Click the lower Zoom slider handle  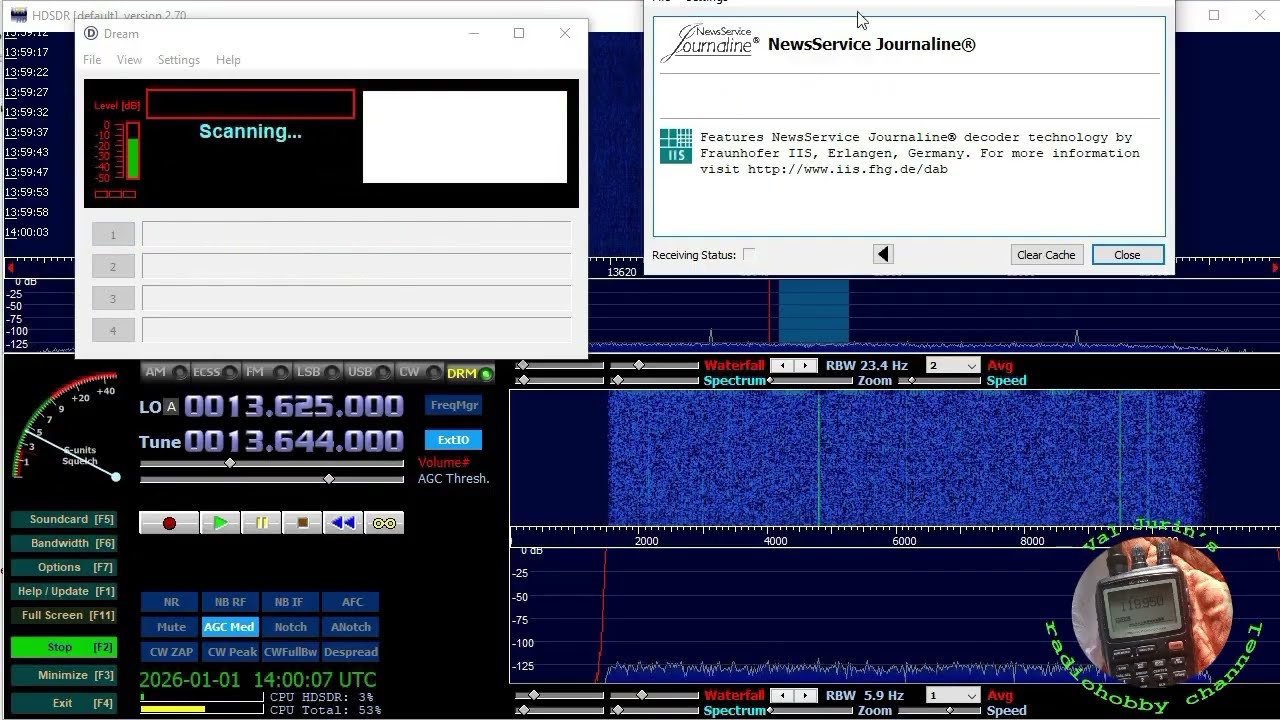click(x=948, y=711)
